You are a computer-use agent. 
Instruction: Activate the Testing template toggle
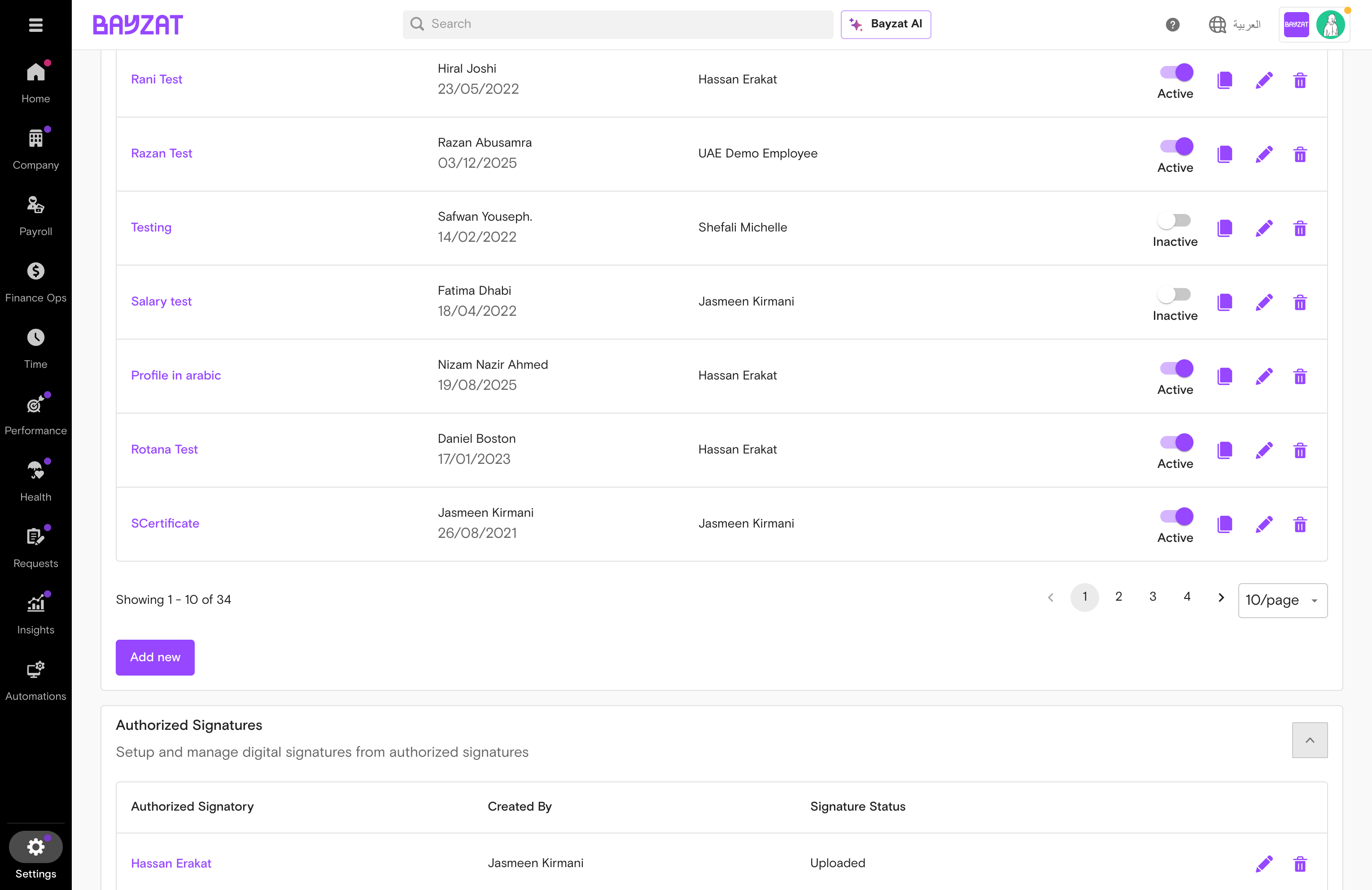(x=1174, y=221)
